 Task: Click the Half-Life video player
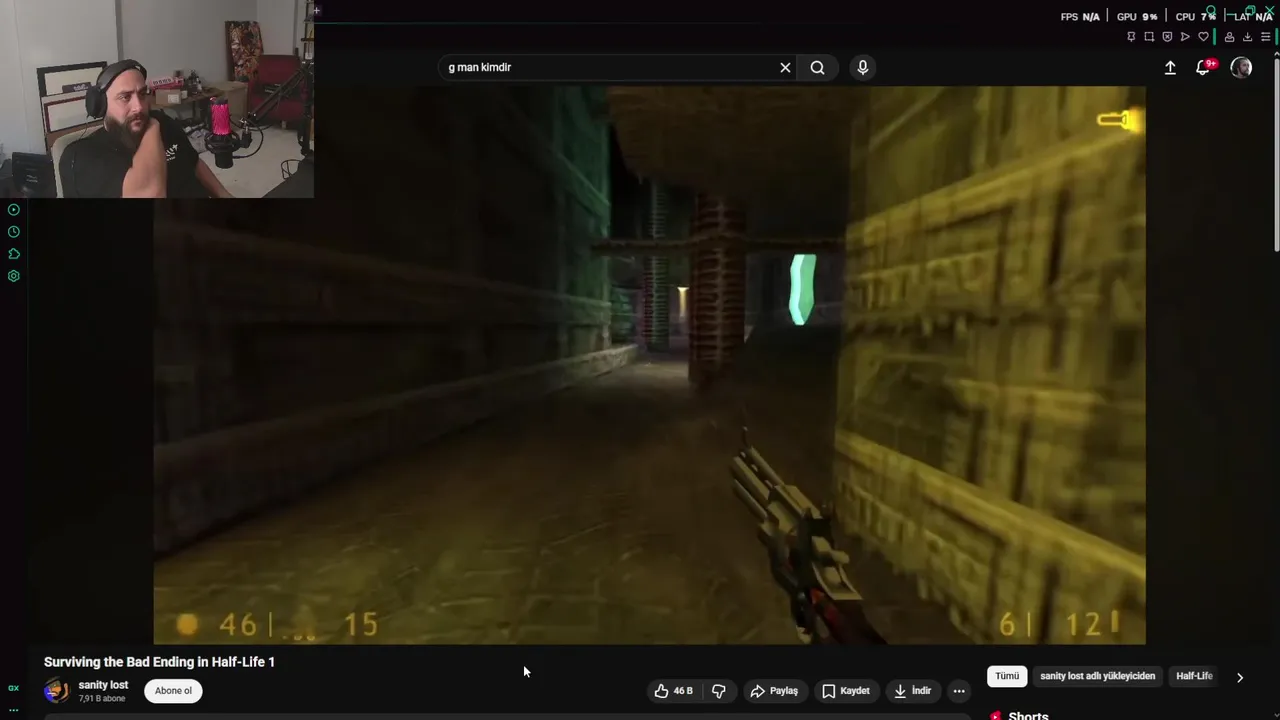tap(649, 365)
